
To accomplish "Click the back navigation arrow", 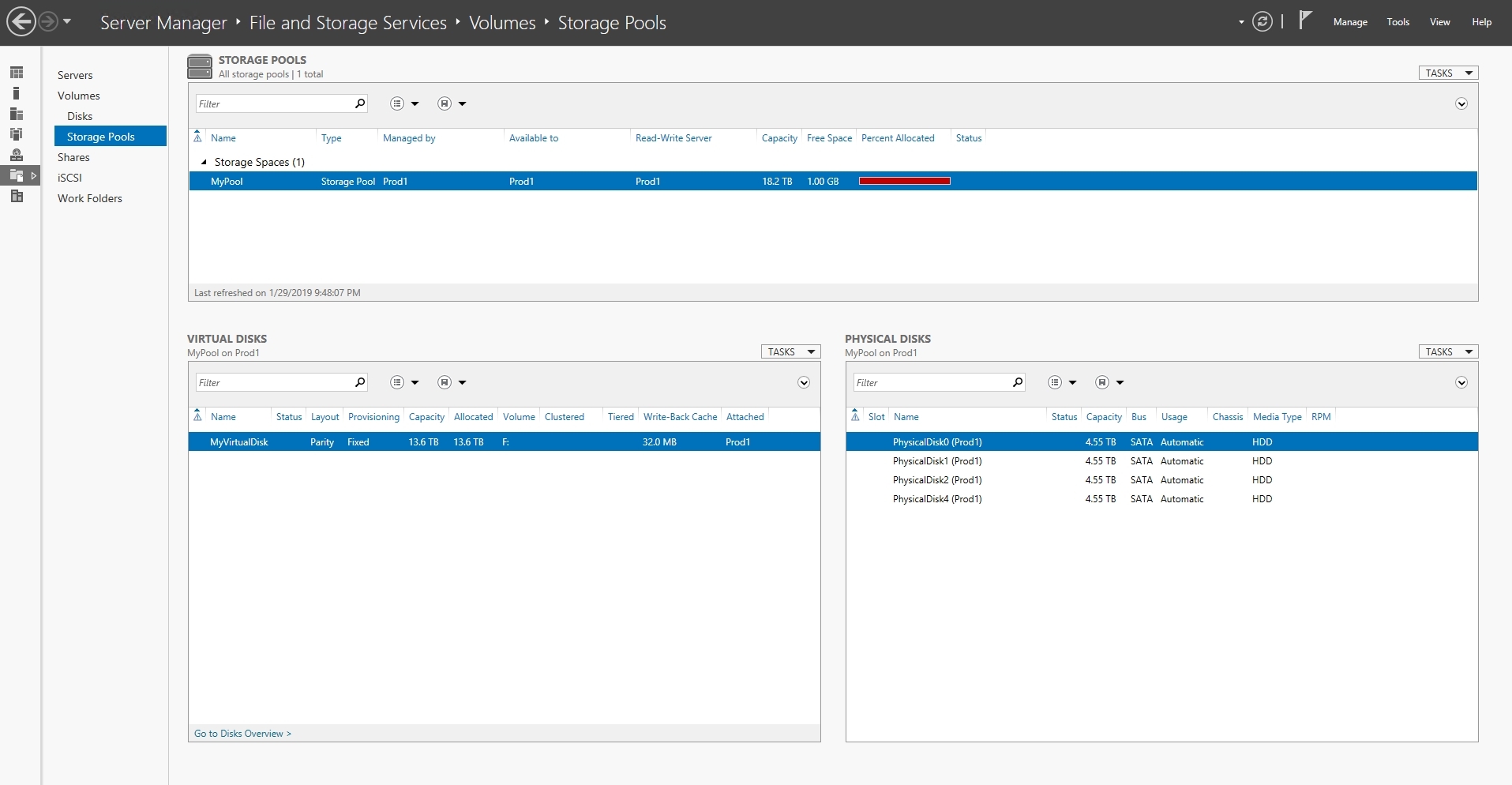I will tap(21, 21).
